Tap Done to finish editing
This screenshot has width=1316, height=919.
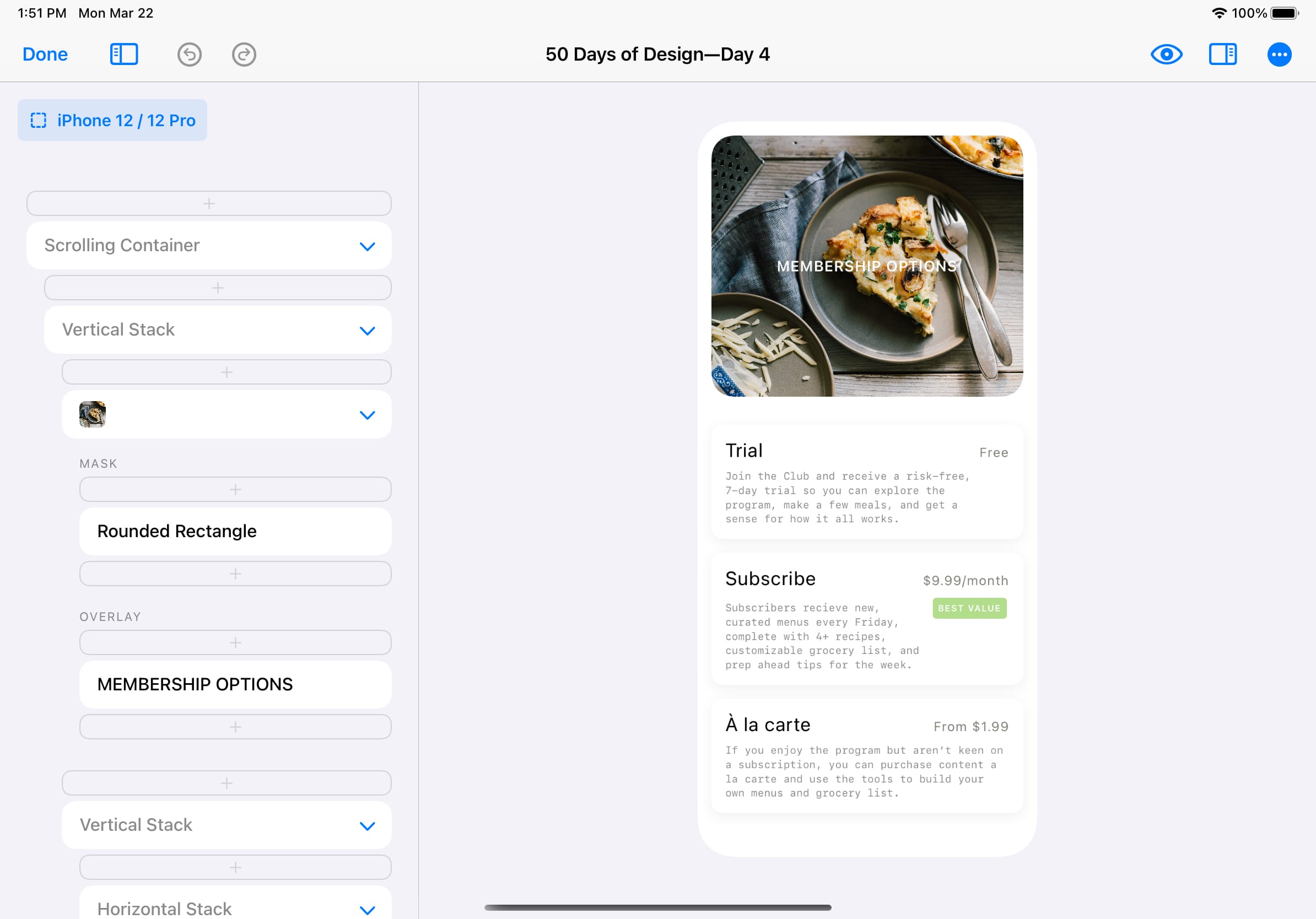point(45,55)
